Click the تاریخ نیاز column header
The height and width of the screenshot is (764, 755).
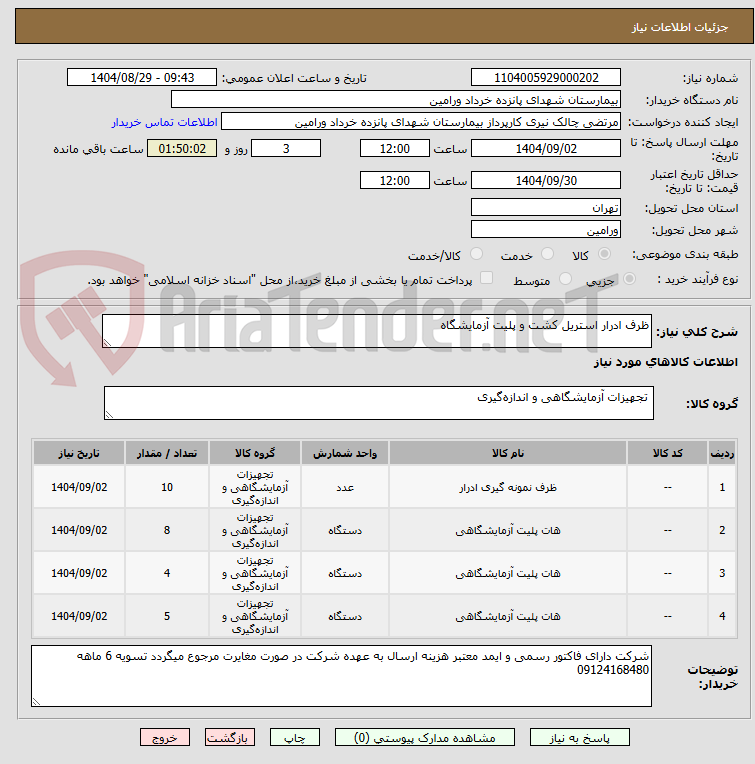pyautogui.click(x=79, y=453)
